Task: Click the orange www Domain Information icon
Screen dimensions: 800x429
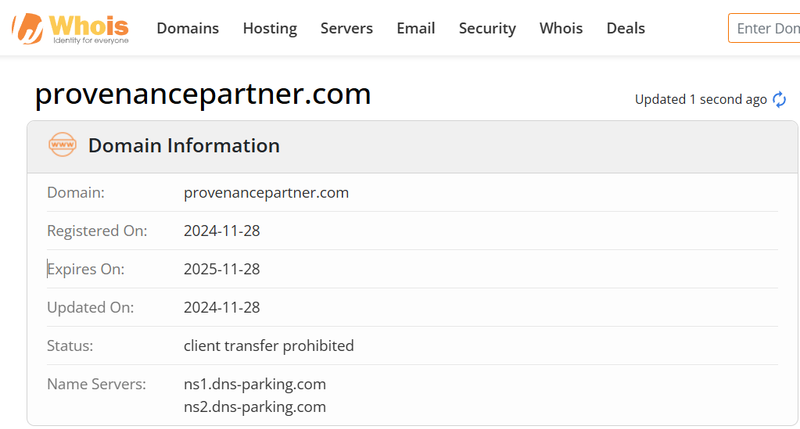Action: click(62, 145)
